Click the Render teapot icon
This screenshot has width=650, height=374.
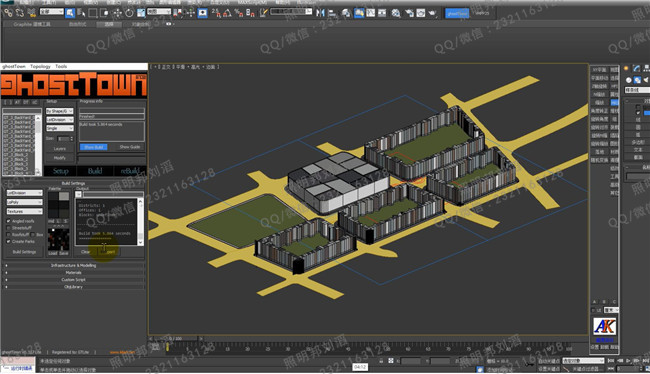(x=433, y=13)
